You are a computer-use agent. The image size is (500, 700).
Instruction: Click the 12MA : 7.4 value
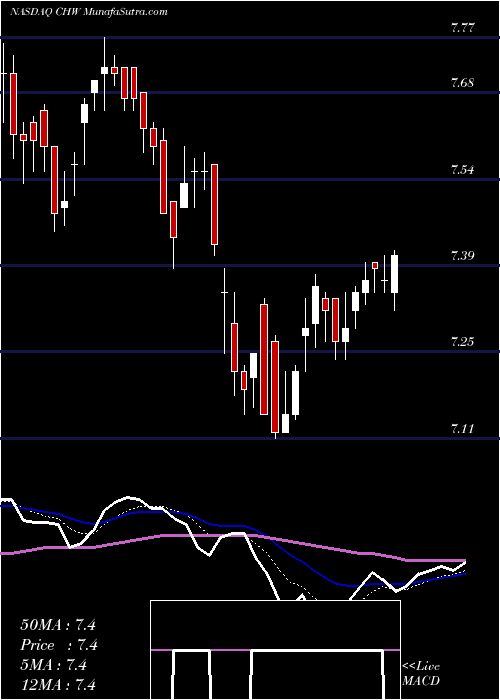pyautogui.click(x=58, y=685)
